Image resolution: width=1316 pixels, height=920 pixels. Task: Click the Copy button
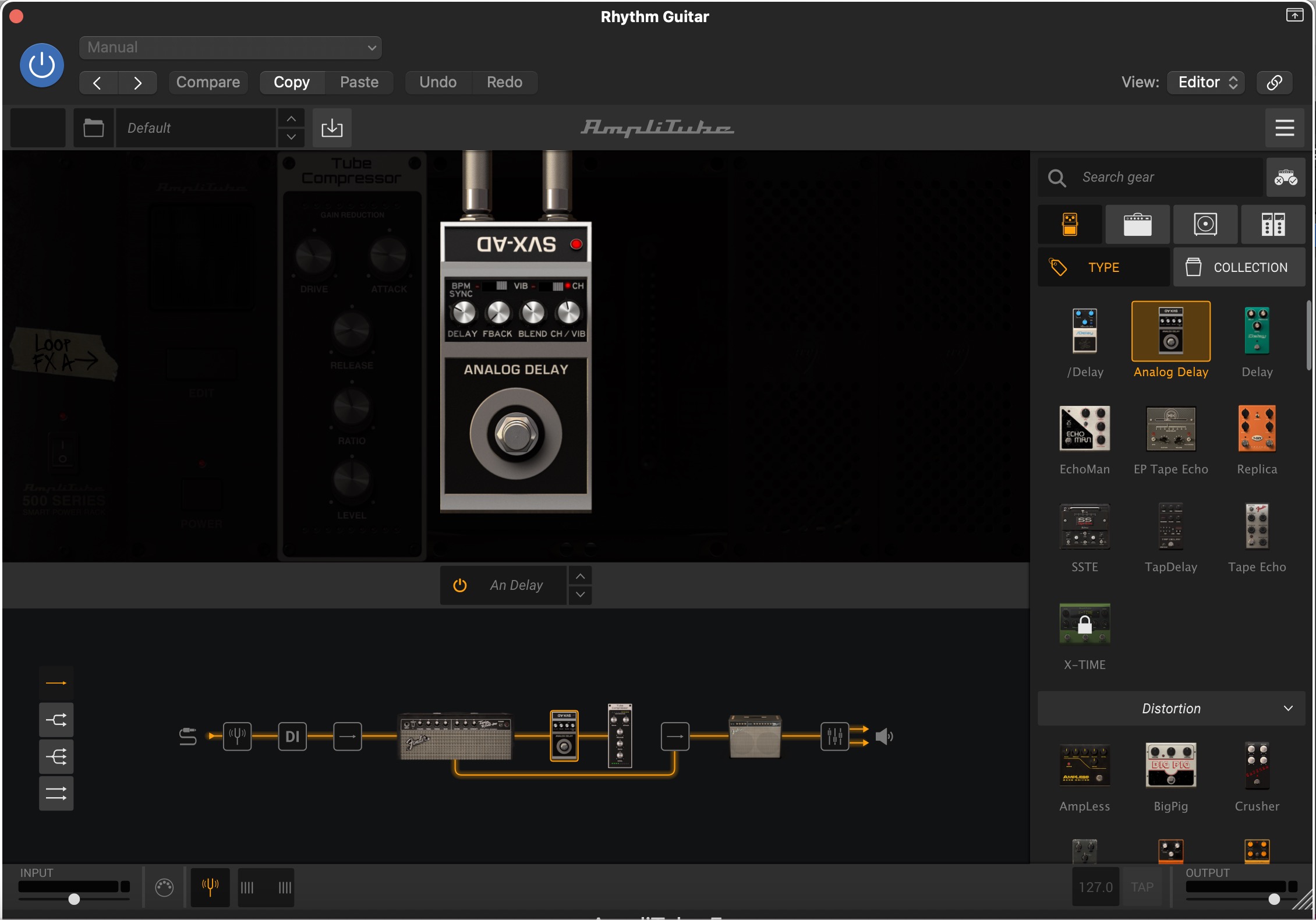tap(292, 83)
